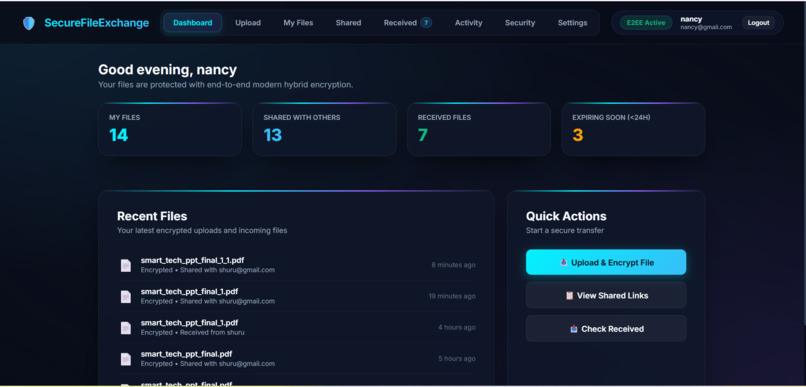
Task: Click the shield logo icon beside SecureFileExchange
Action: pyautogui.click(x=29, y=23)
